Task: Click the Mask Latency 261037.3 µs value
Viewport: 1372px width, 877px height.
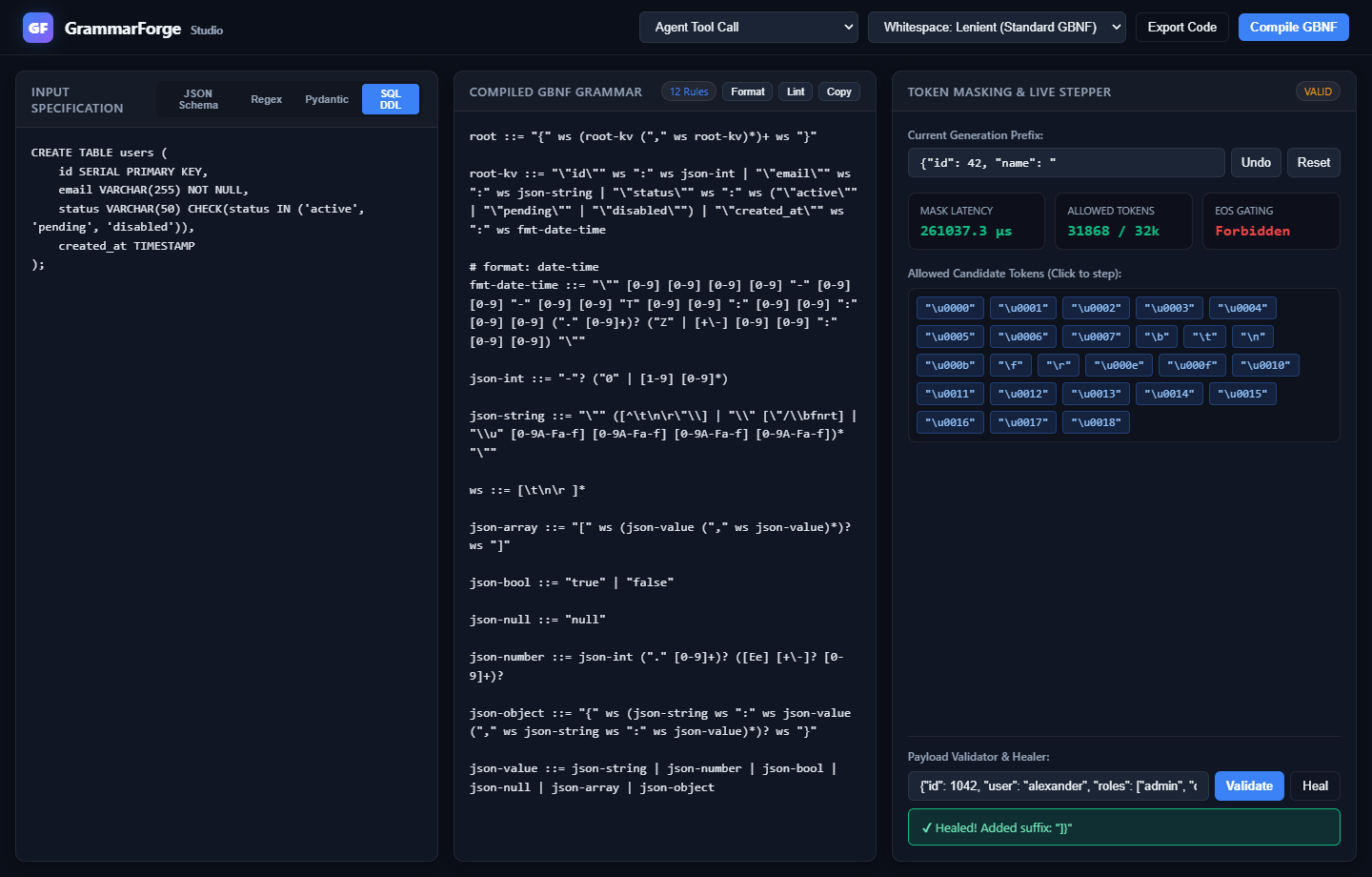Action: [966, 231]
